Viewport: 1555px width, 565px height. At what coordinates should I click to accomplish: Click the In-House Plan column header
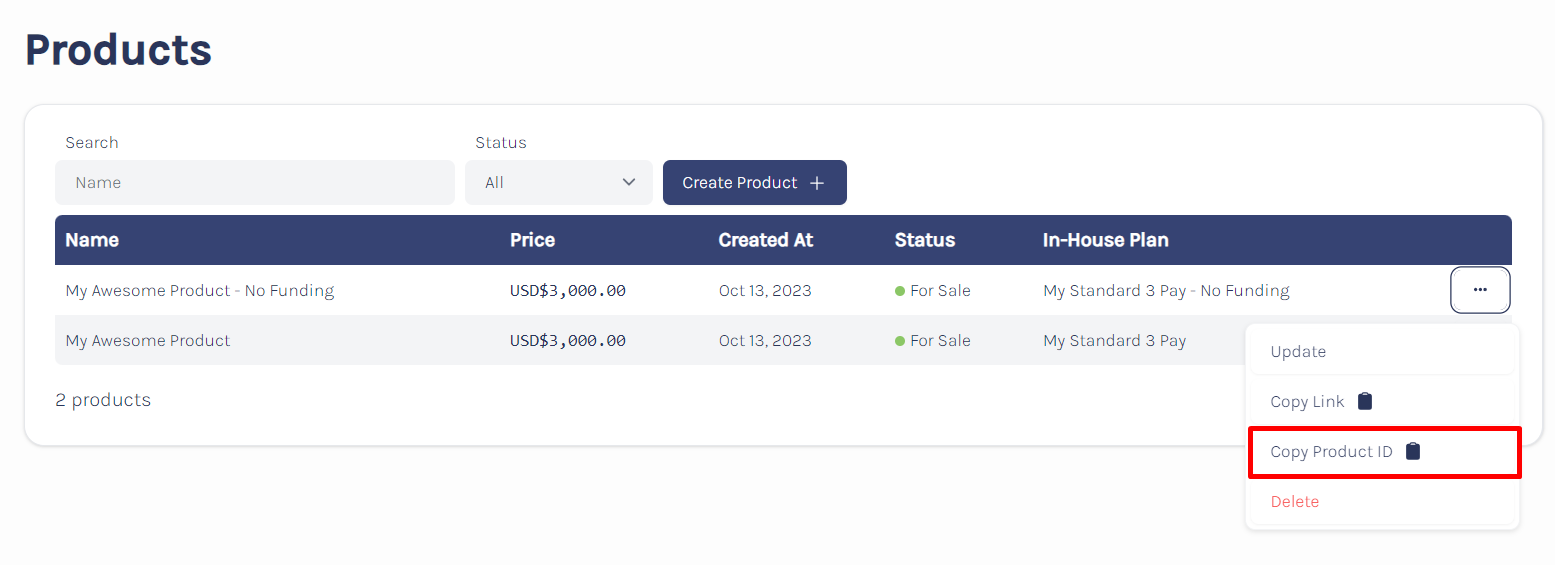[x=1106, y=240]
